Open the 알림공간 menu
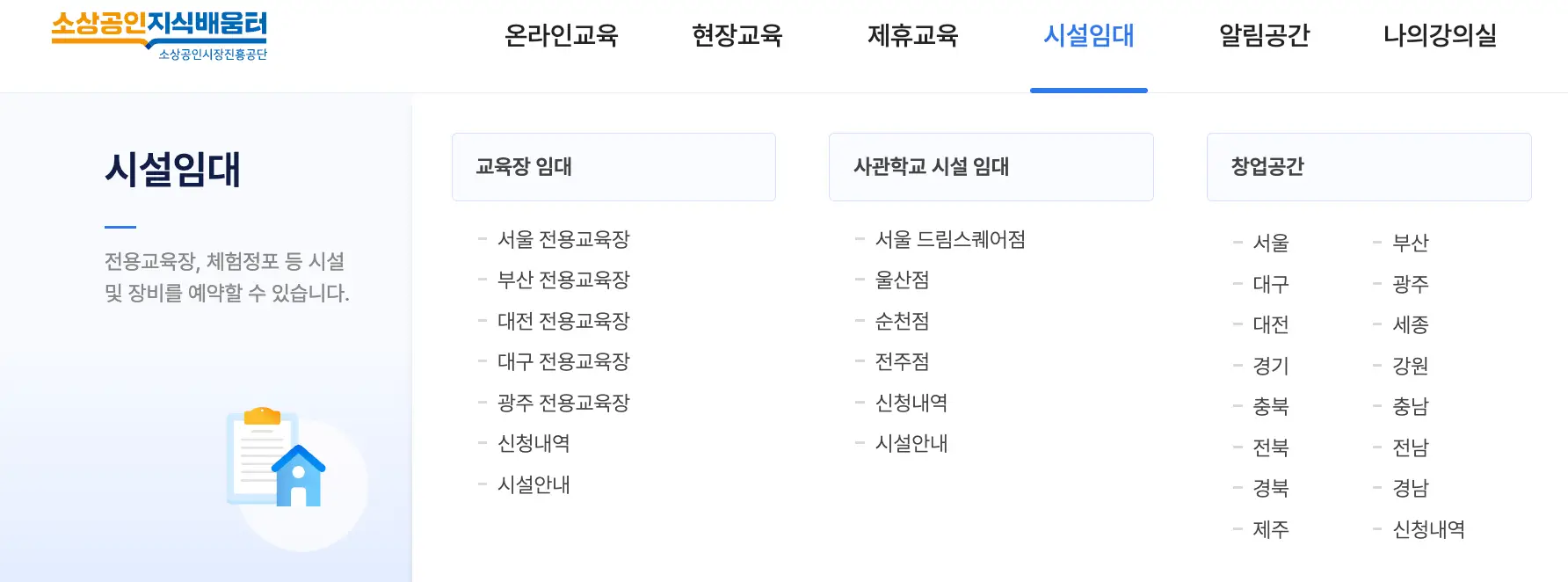This screenshot has width=1568, height=582. pyautogui.click(x=1261, y=37)
